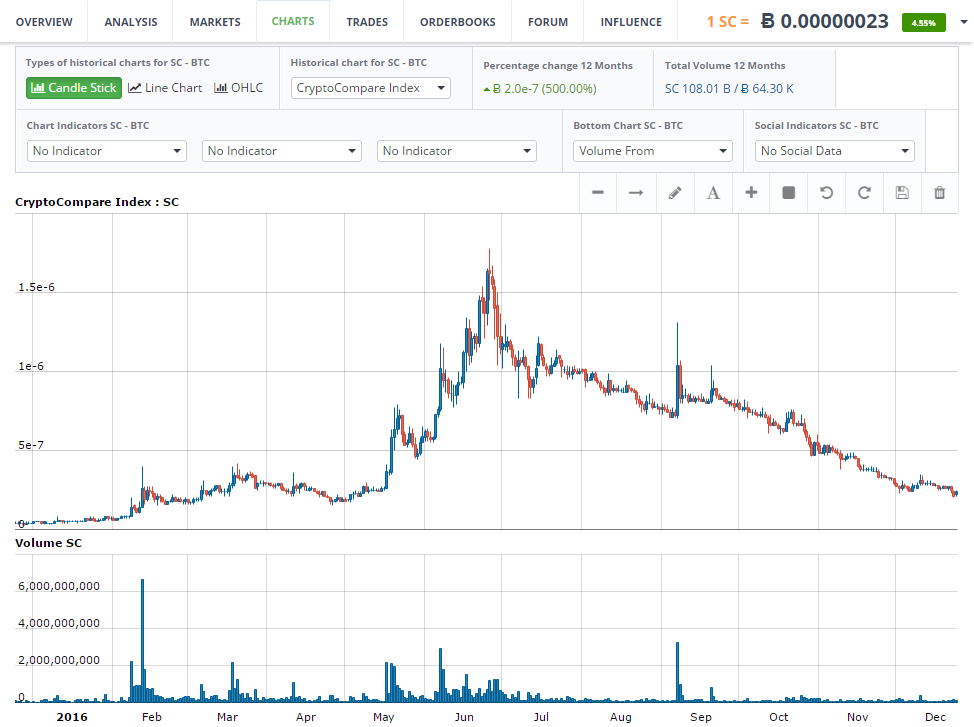Delete drawings with the trash icon
The height and width of the screenshot is (727, 974).
(940, 193)
